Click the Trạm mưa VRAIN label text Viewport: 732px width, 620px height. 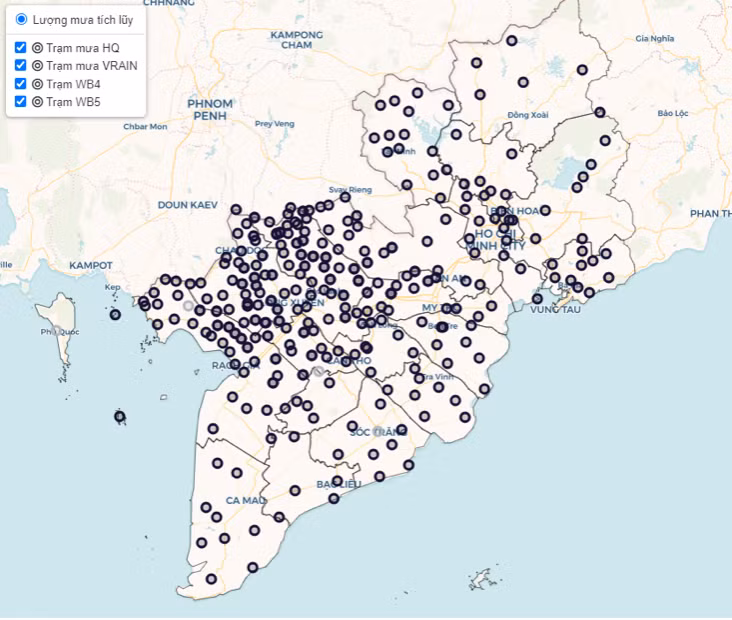tap(92, 65)
